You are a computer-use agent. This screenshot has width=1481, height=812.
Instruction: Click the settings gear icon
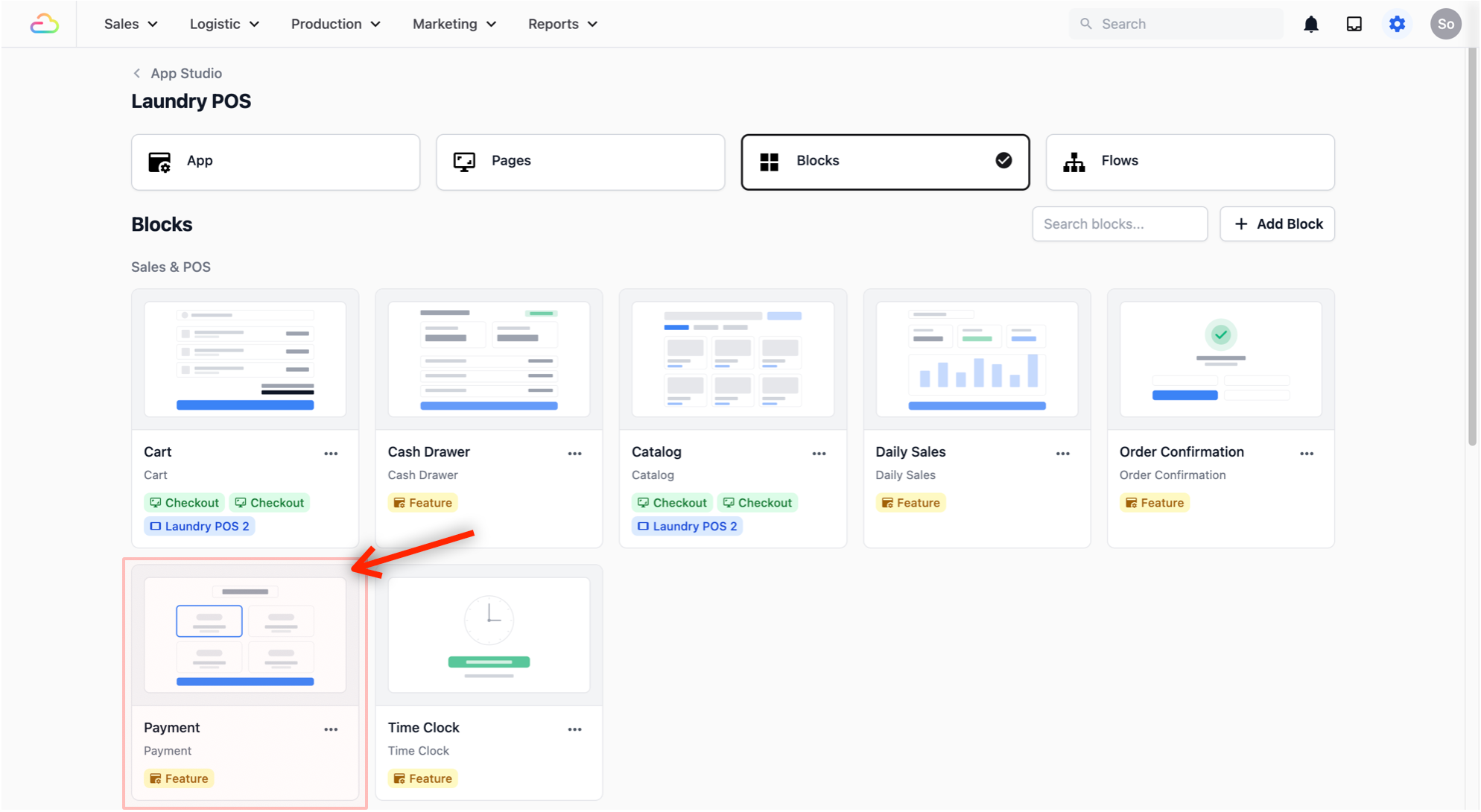(x=1397, y=24)
